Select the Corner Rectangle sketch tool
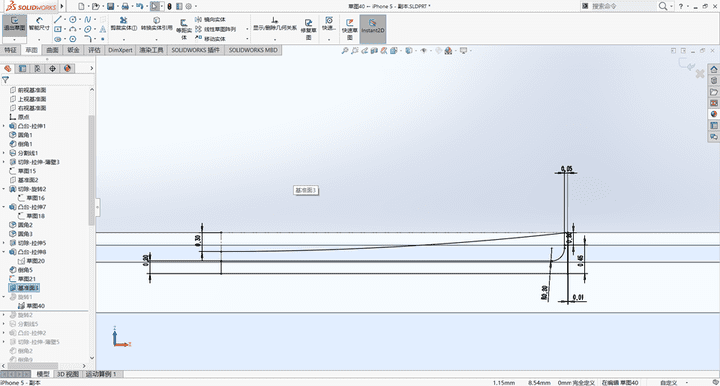 pos(57,29)
